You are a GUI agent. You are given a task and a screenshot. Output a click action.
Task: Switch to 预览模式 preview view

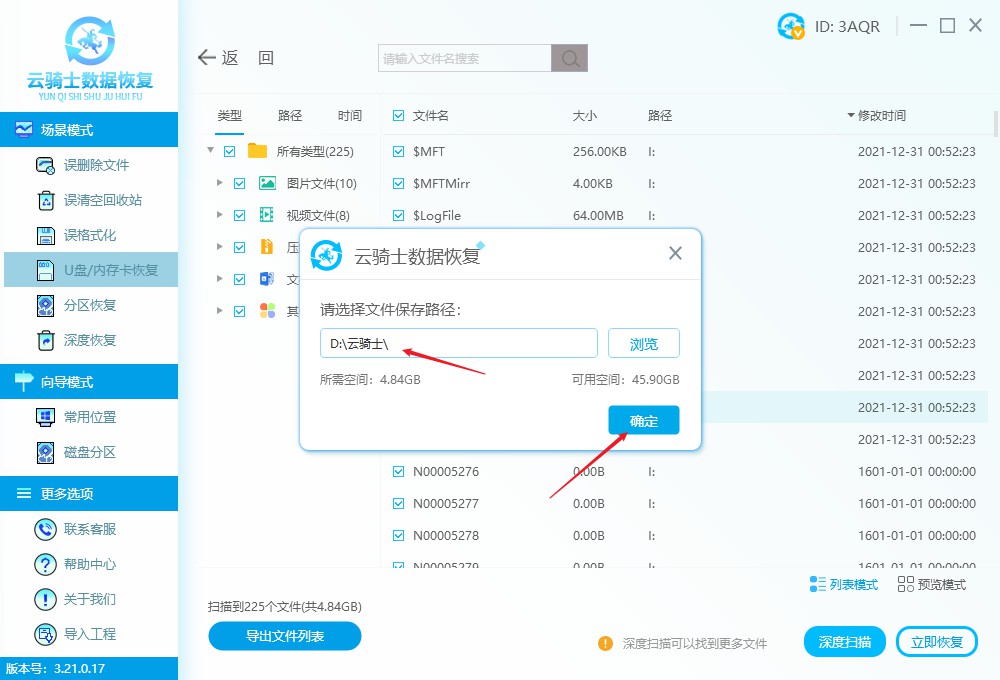point(932,584)
